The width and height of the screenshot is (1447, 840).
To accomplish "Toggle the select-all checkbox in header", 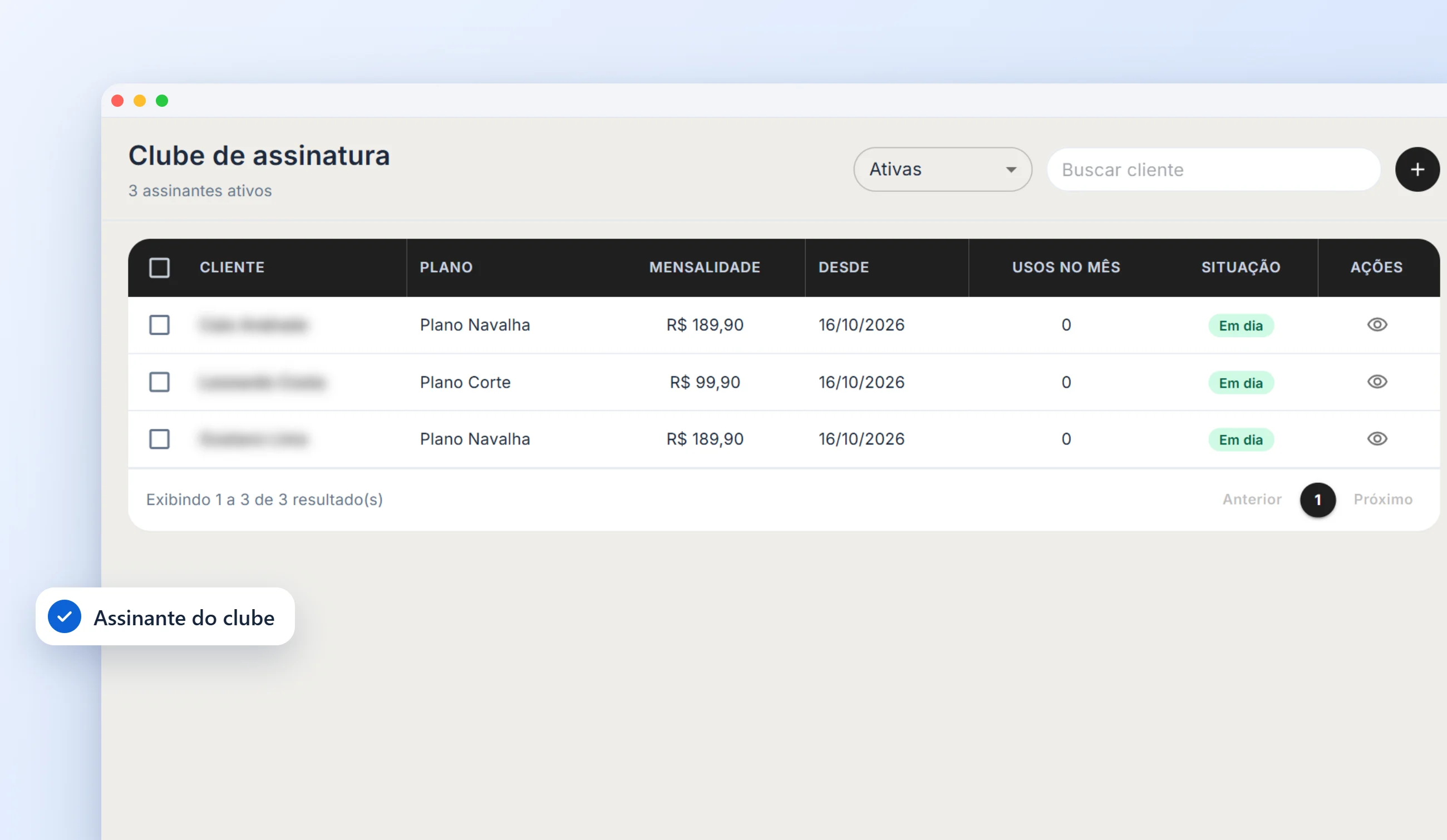I will [x=159, y=268].
